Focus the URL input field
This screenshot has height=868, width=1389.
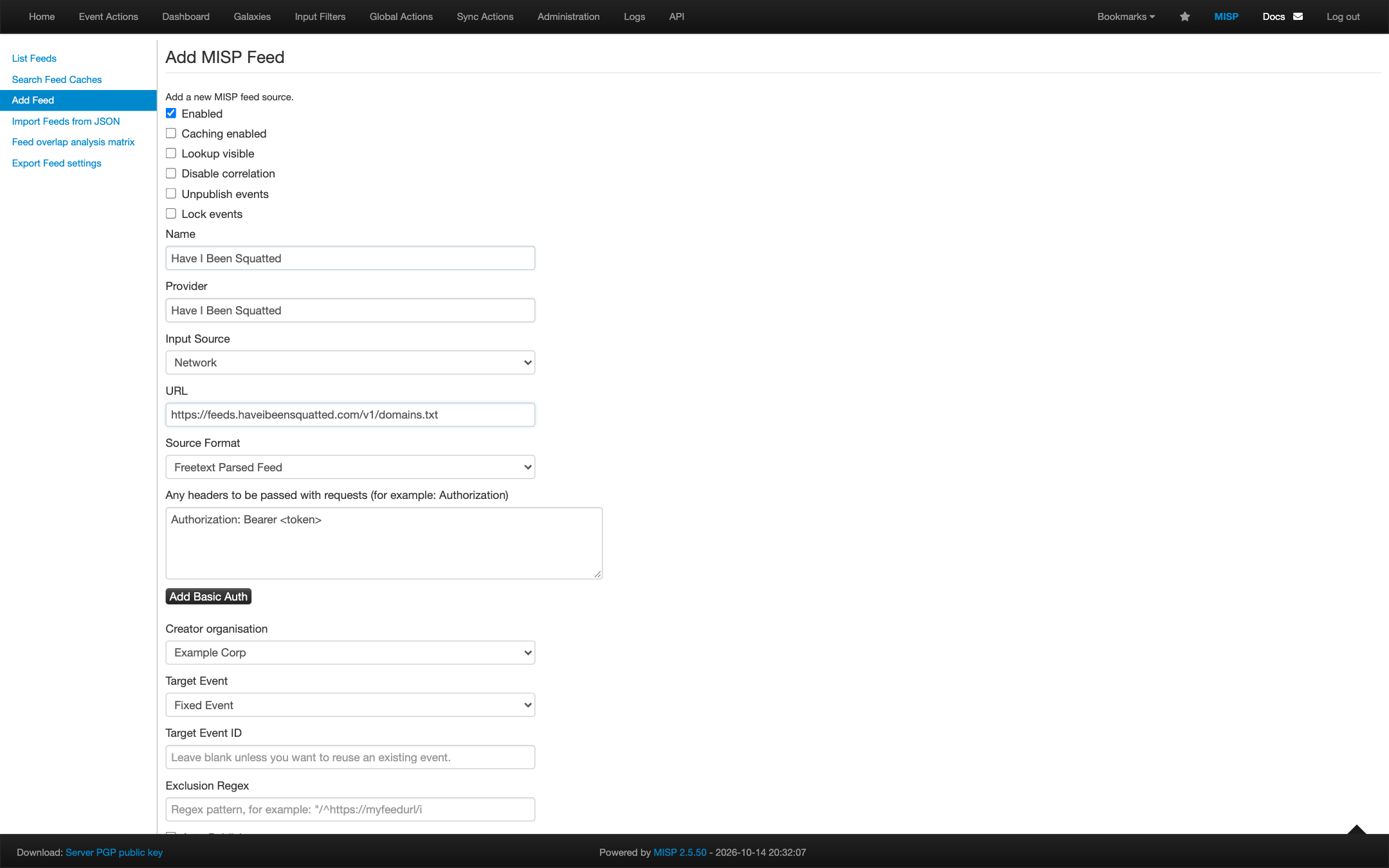(x=350, y=415)
